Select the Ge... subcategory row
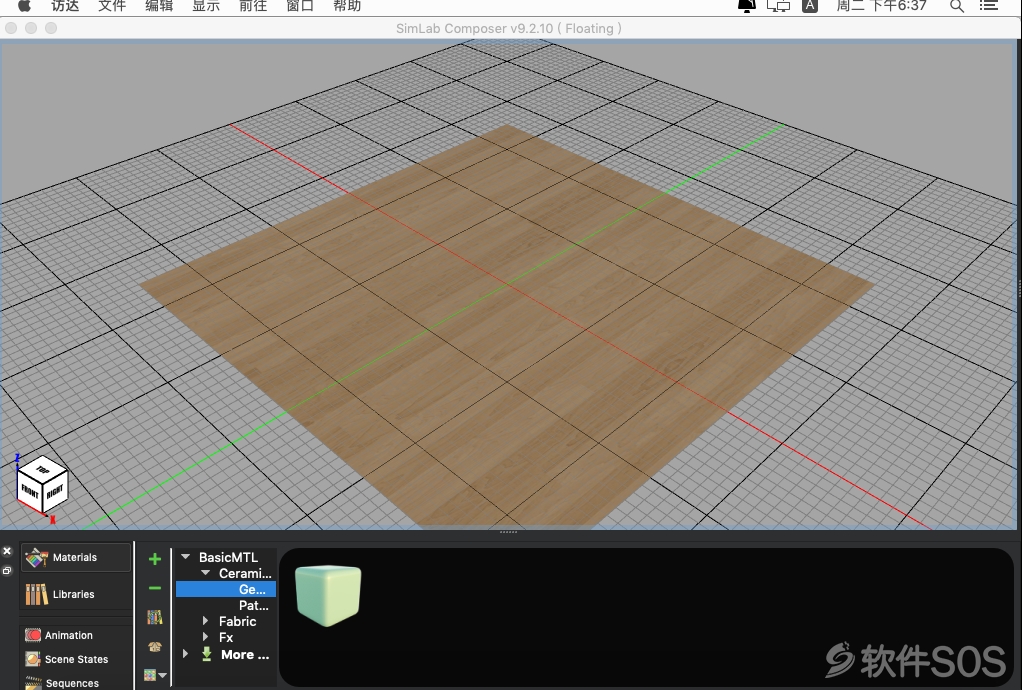This screenshot has height=690, width=1022. point(226,589)
